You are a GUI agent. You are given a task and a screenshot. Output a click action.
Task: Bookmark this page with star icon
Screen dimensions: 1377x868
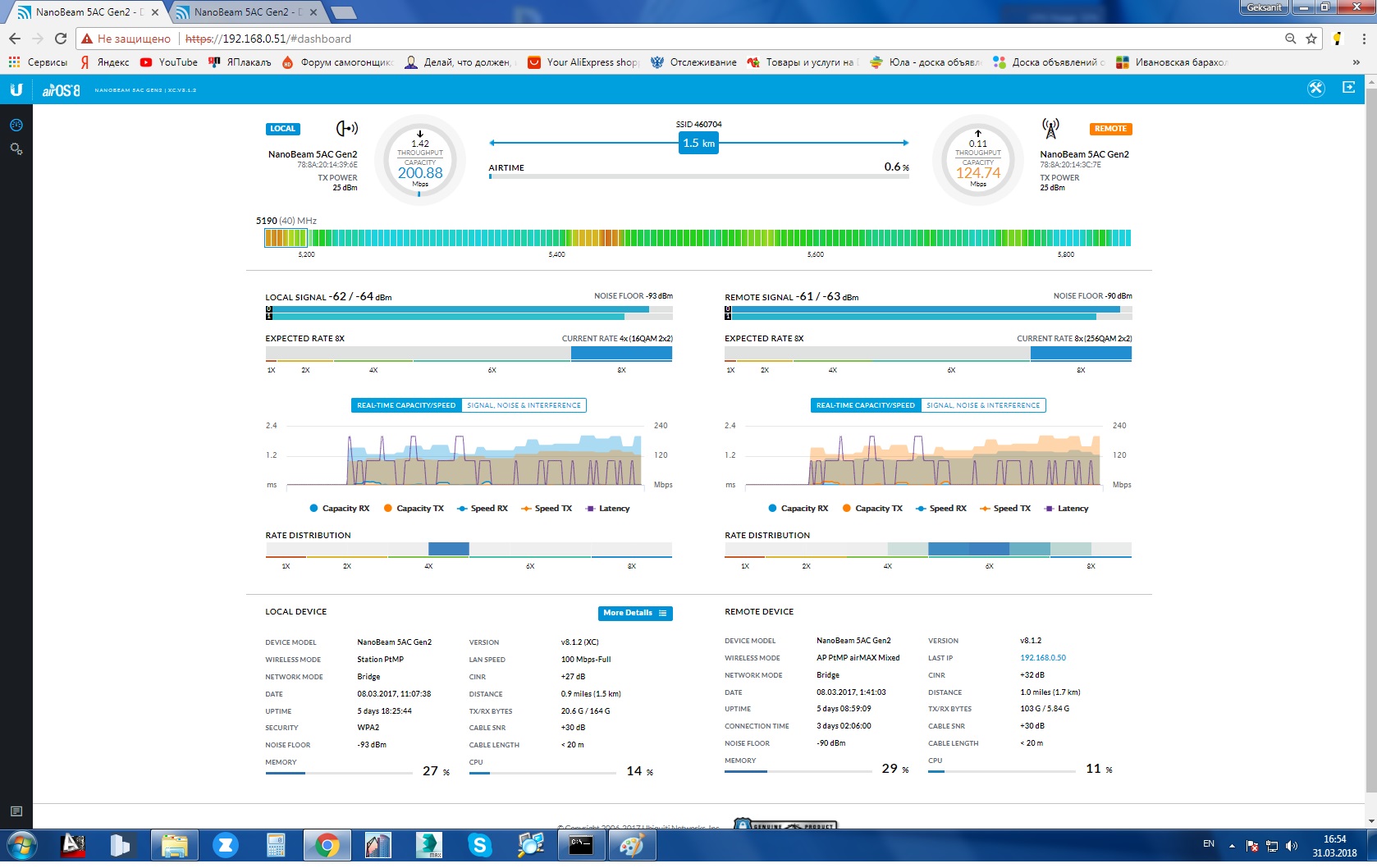1311,39
